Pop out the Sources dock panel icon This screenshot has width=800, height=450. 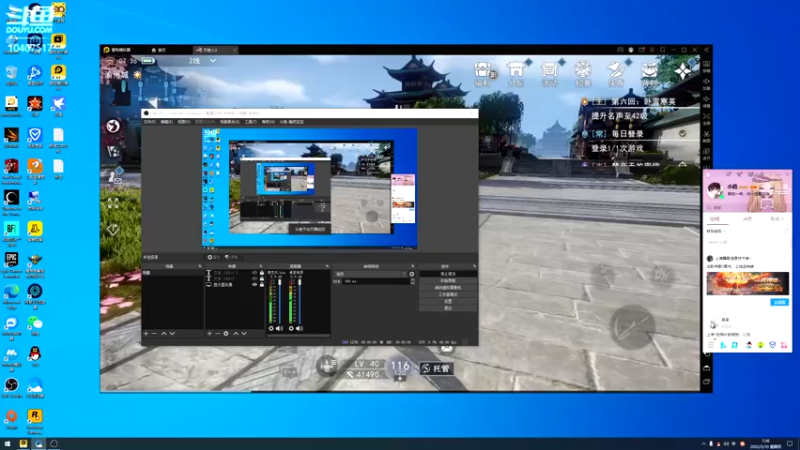[261, 266]
